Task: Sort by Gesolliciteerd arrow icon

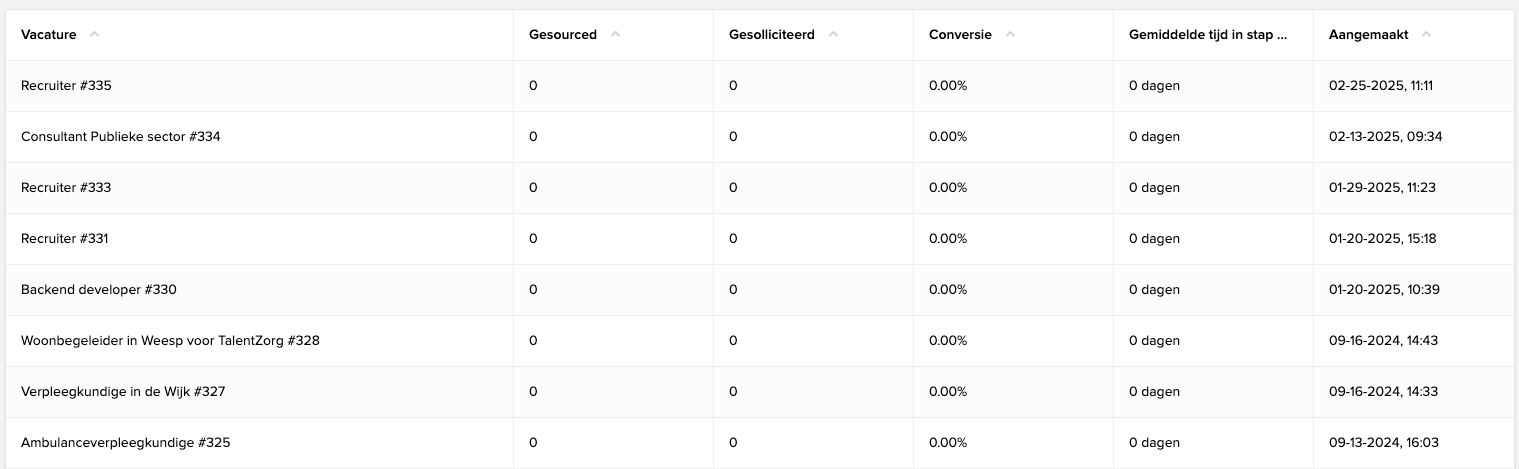Action: pos(833,34)
